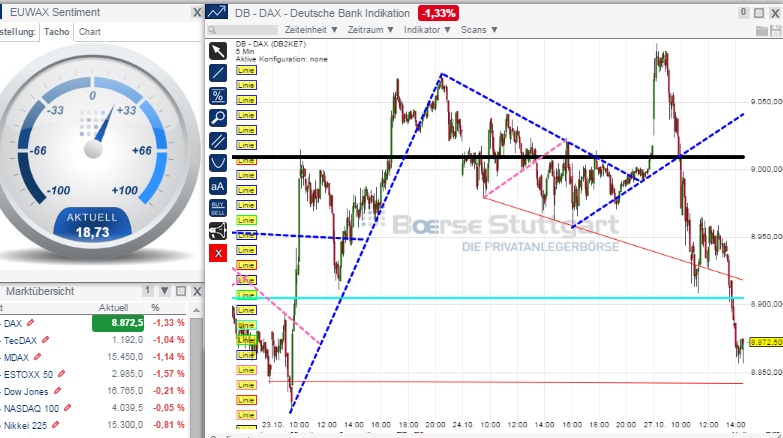Click the pencil icon next to NASDAQ 100
783x438 pixels.
coord(67,408)
